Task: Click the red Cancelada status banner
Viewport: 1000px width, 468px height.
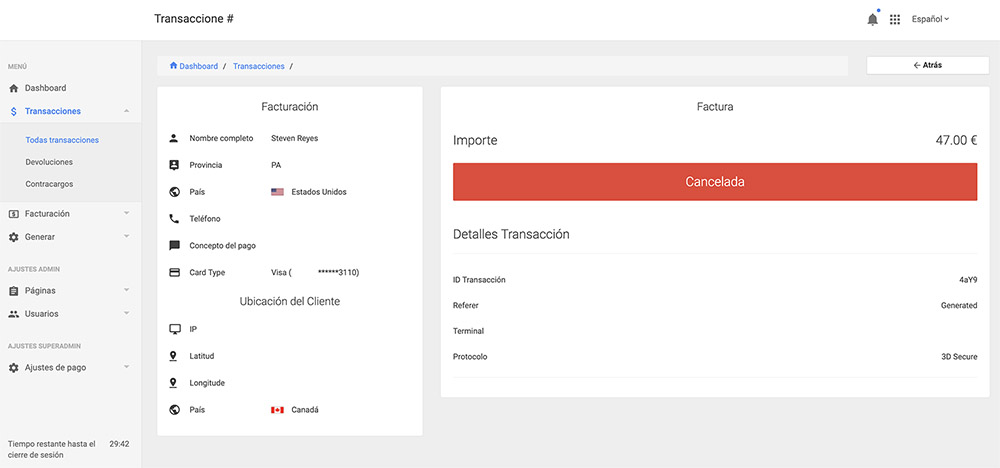Action: [x=715, y=182]
